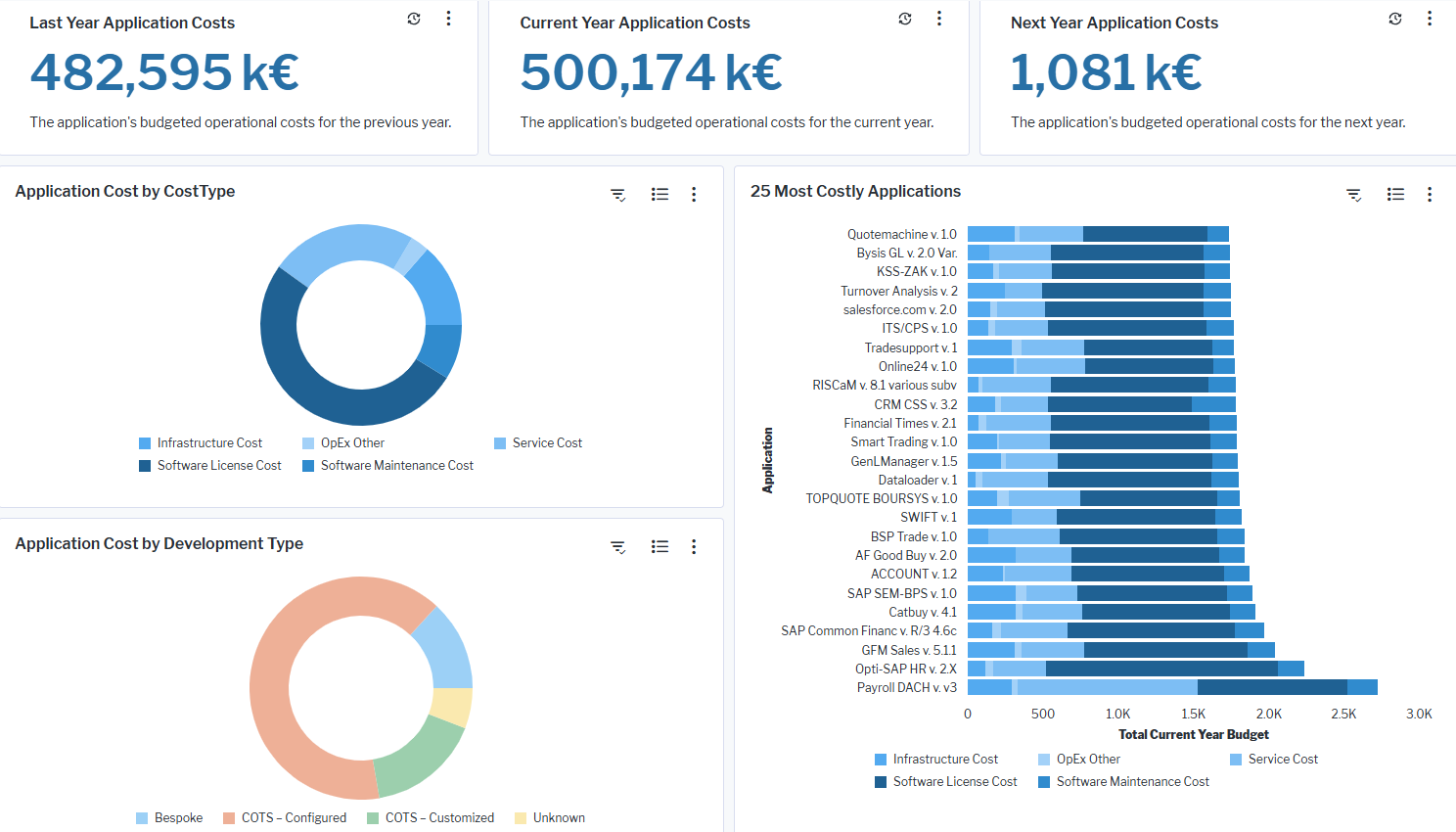Toggle Infrastructure Cost legend in CostType donut chart
The height and width of the screenshot is (832, 1456).
209,443
